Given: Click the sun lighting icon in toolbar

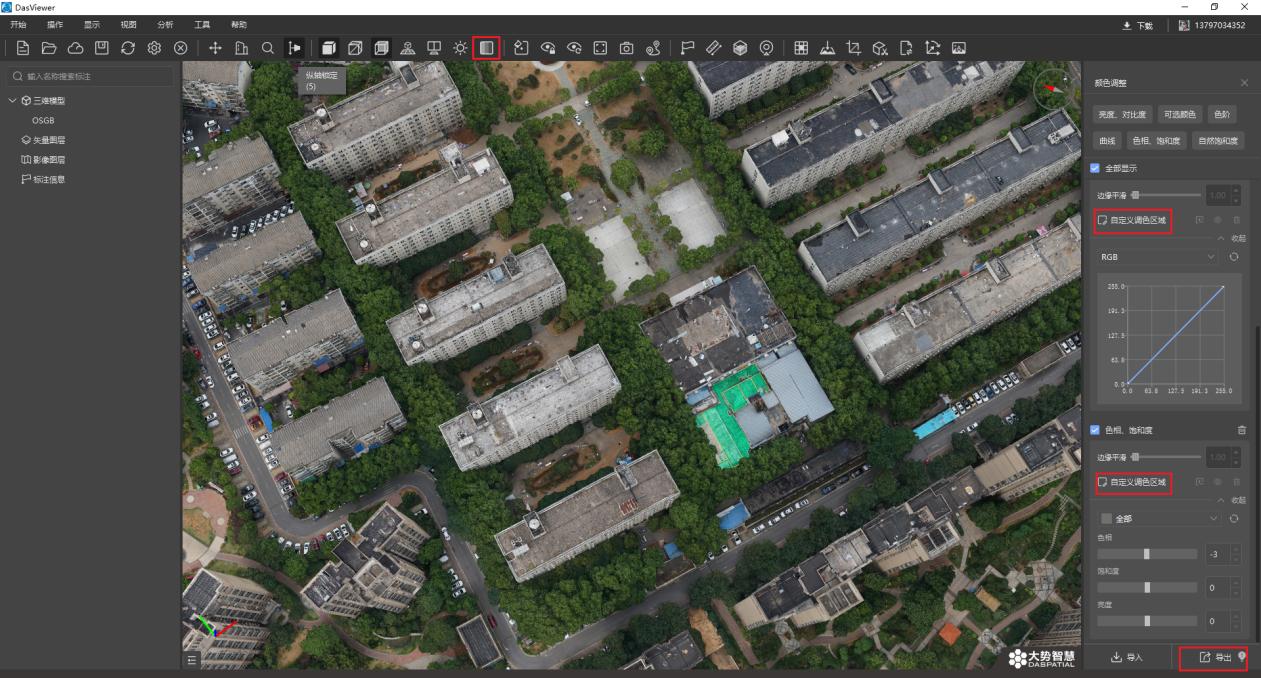Looking at the screenshot, I should click(460, 47).
